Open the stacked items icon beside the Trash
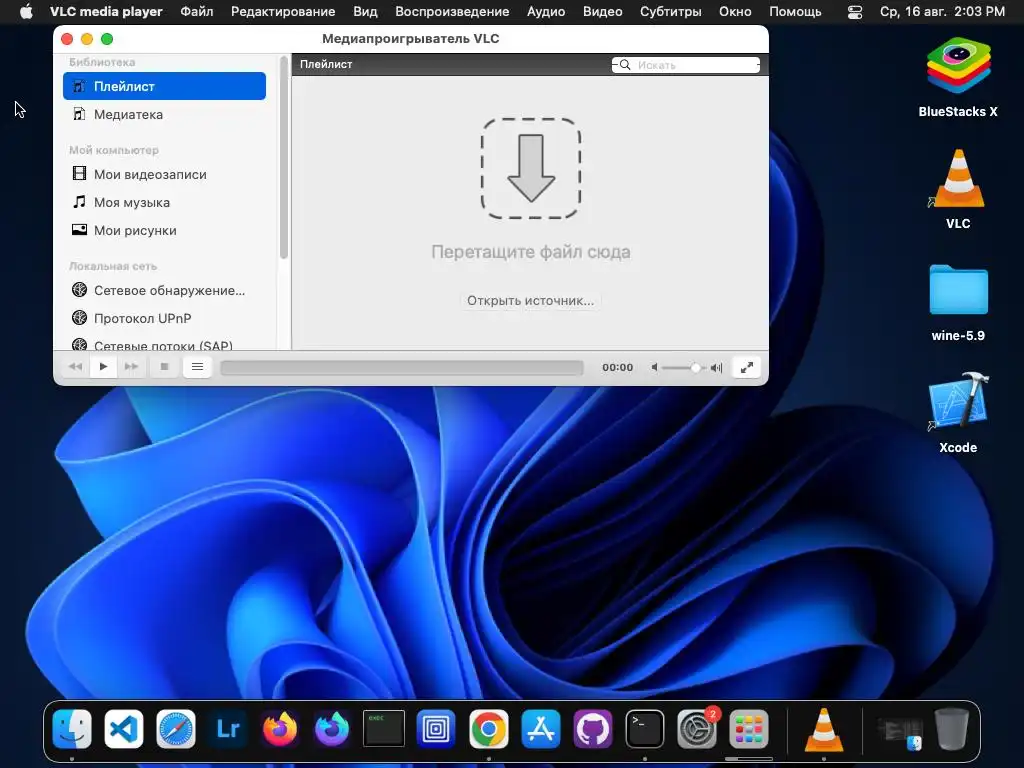 (x=900, y=731)
